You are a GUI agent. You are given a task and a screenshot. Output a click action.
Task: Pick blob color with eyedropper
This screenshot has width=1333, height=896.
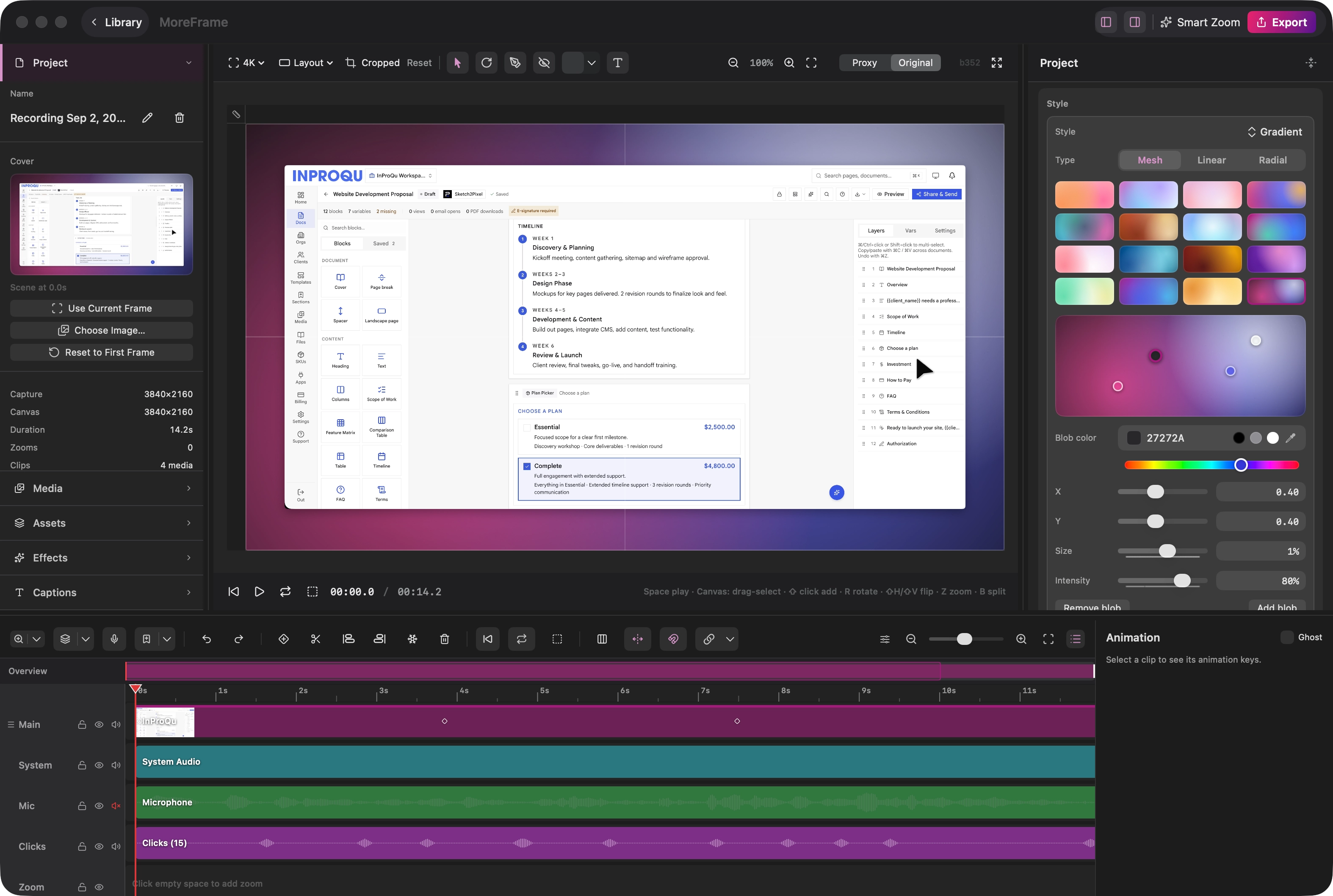1291,438
